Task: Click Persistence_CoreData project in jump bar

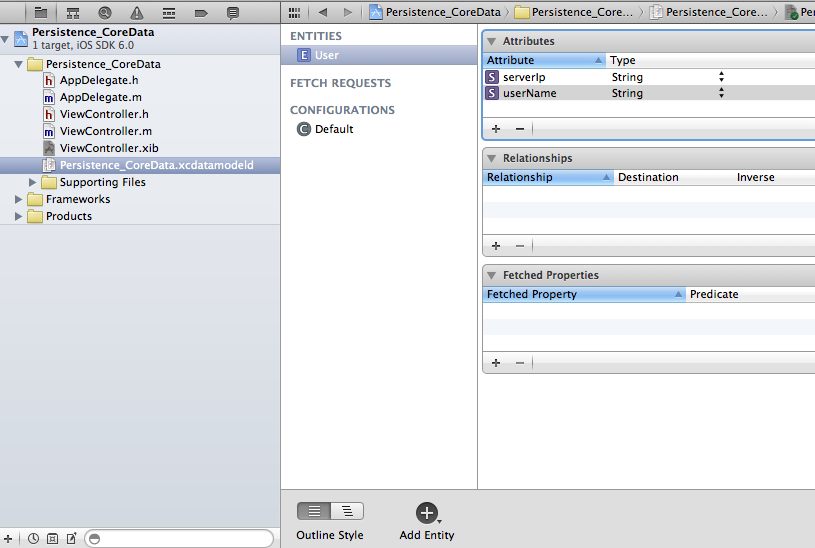Action: [x=435, y=12]
